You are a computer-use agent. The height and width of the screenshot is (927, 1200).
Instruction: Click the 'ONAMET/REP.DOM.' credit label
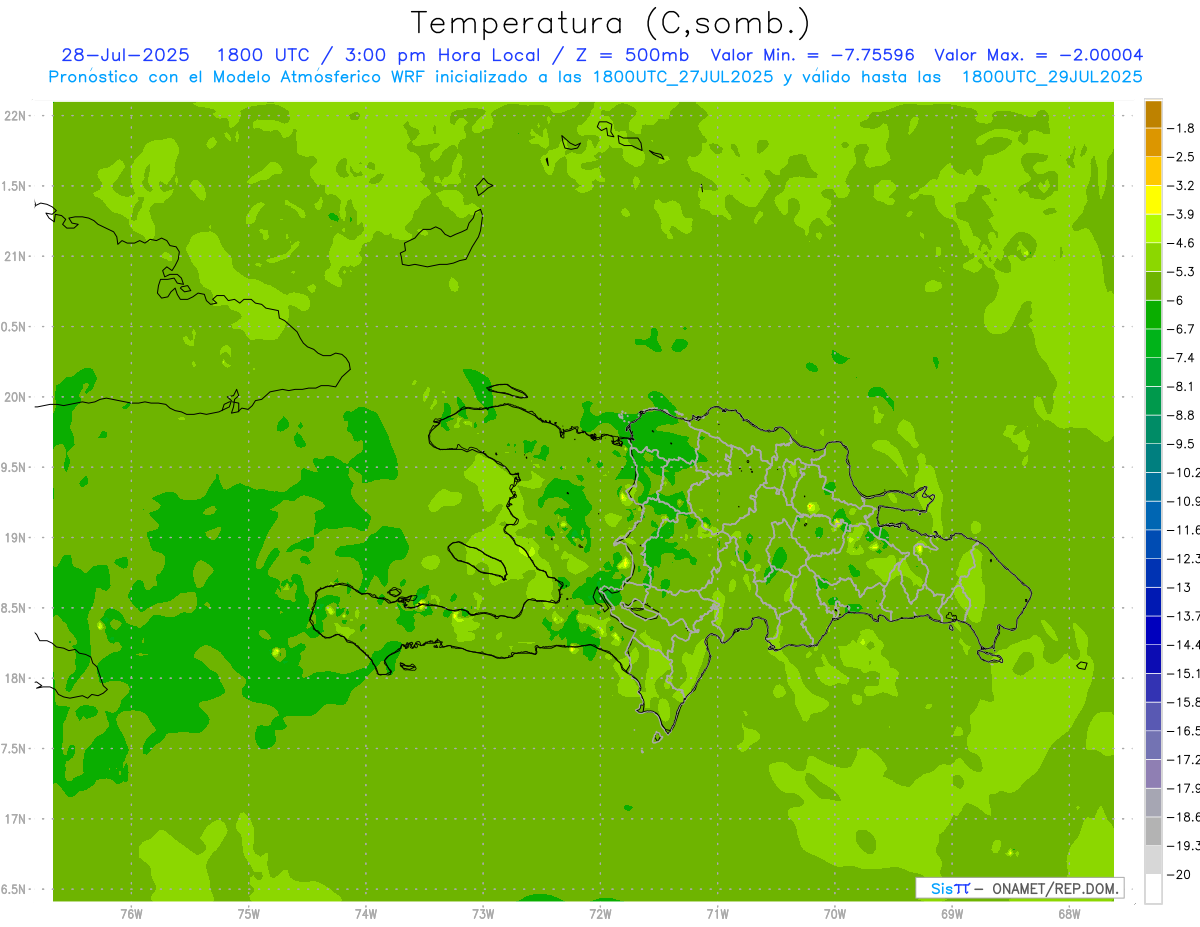point(1055,888)
